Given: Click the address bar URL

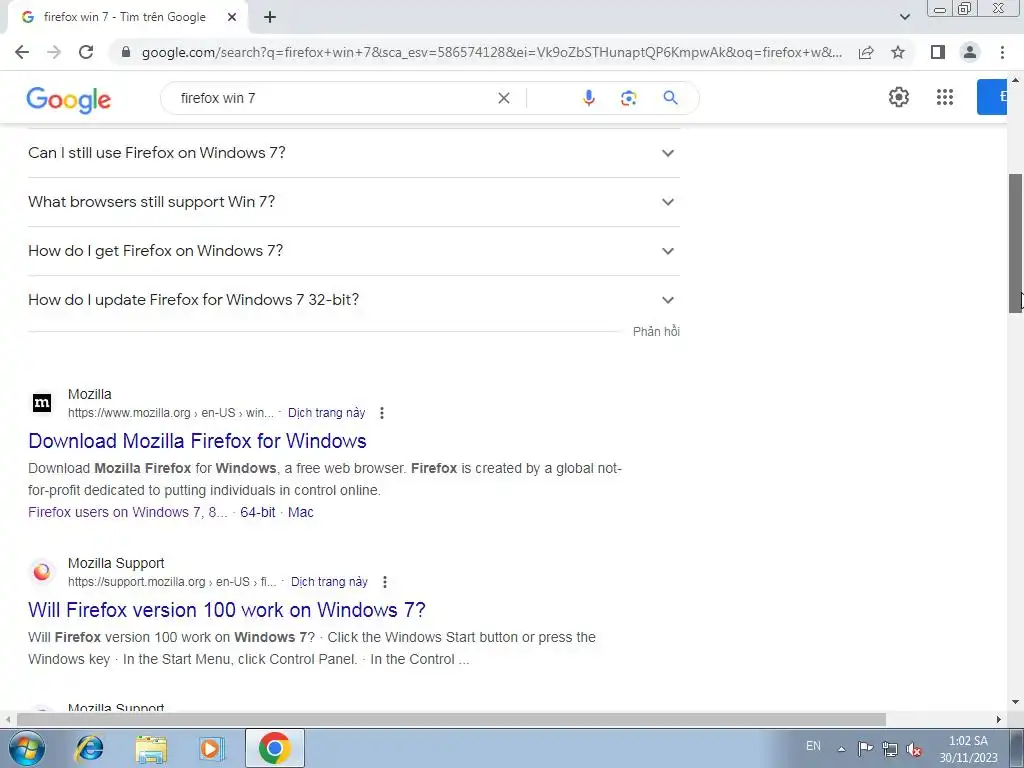Looking at the screenshot, I should coord(491,52).
